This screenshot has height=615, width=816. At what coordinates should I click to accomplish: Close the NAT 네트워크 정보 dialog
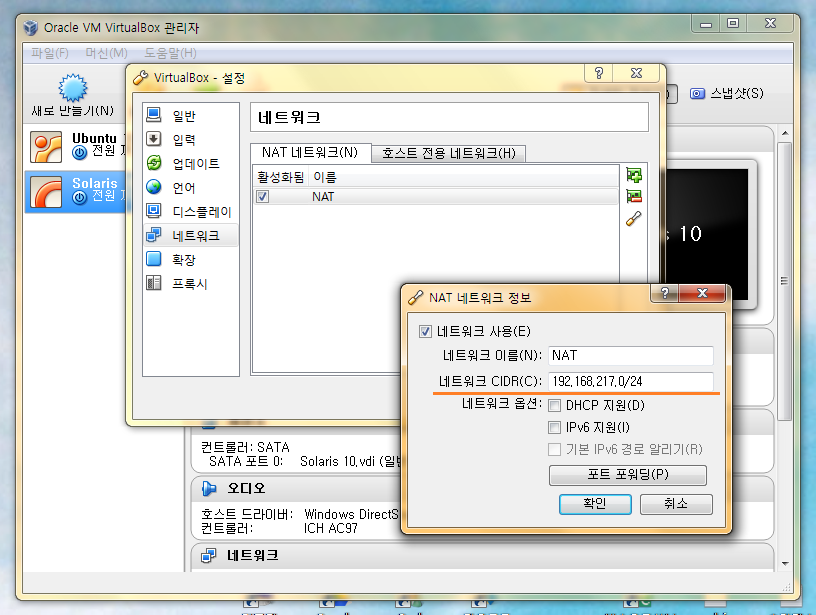(x=702, y=293)
